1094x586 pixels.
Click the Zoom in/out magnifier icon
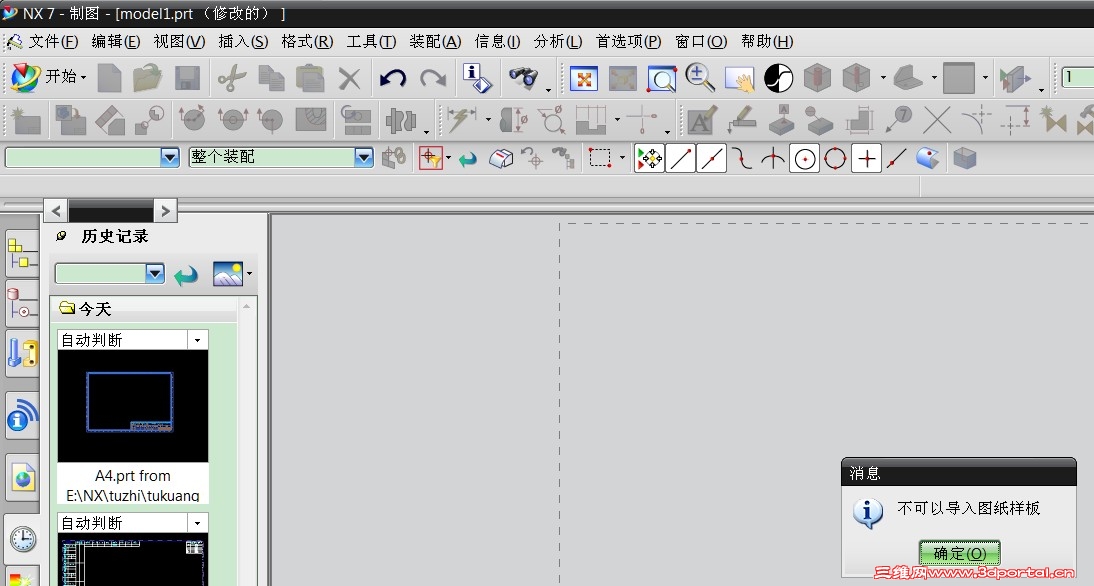tap(700, 77)
